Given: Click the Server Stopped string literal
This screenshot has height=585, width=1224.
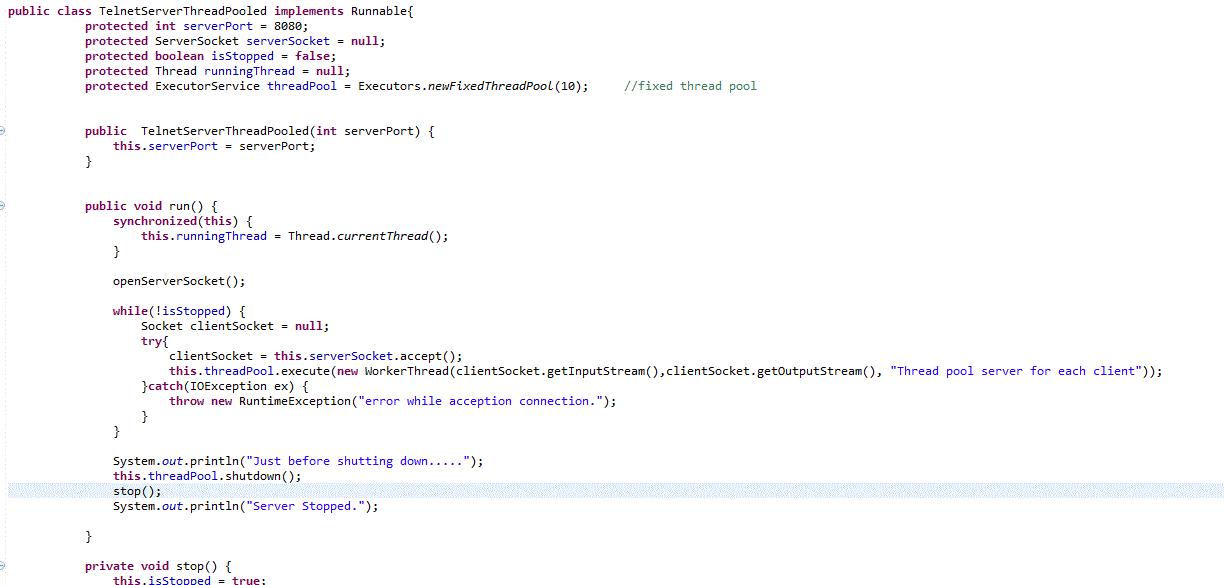Looking at the screenshot, I should [307, 505].
